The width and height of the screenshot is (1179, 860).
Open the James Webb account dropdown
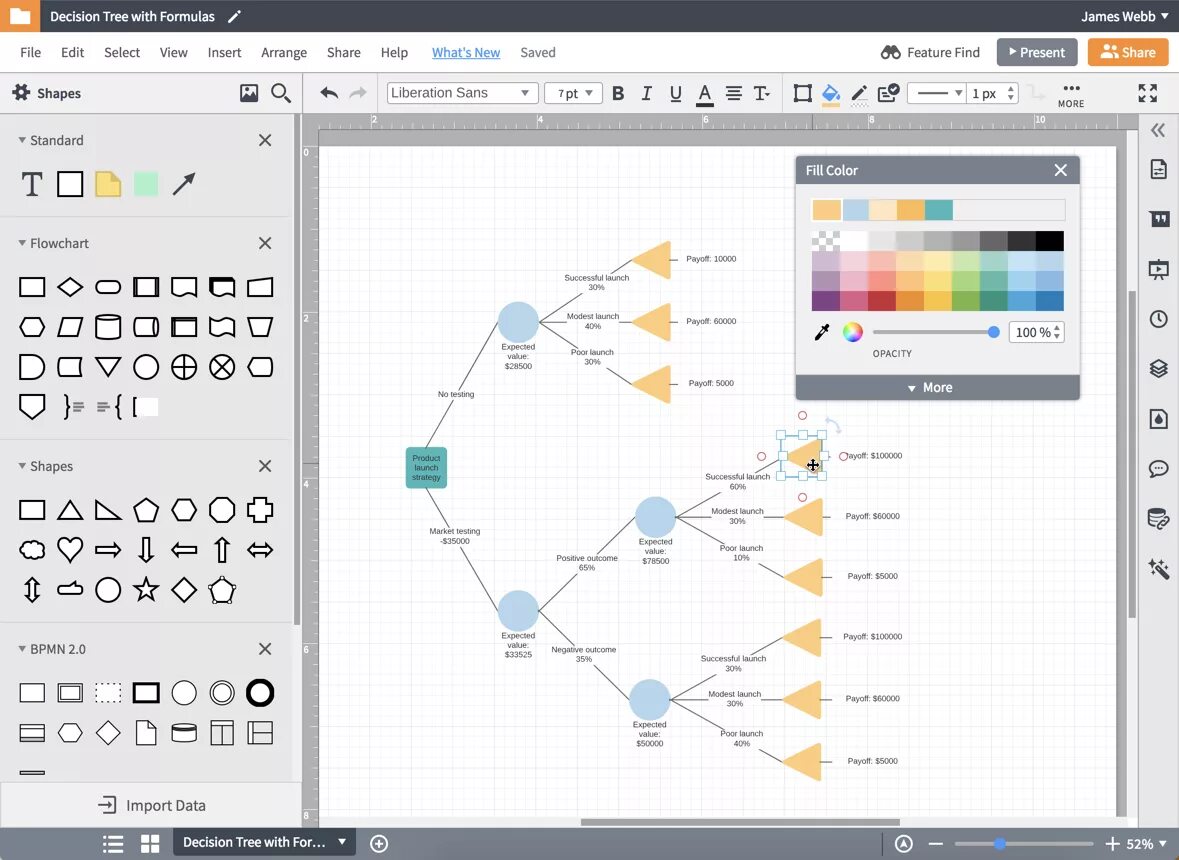point(1125,17)
